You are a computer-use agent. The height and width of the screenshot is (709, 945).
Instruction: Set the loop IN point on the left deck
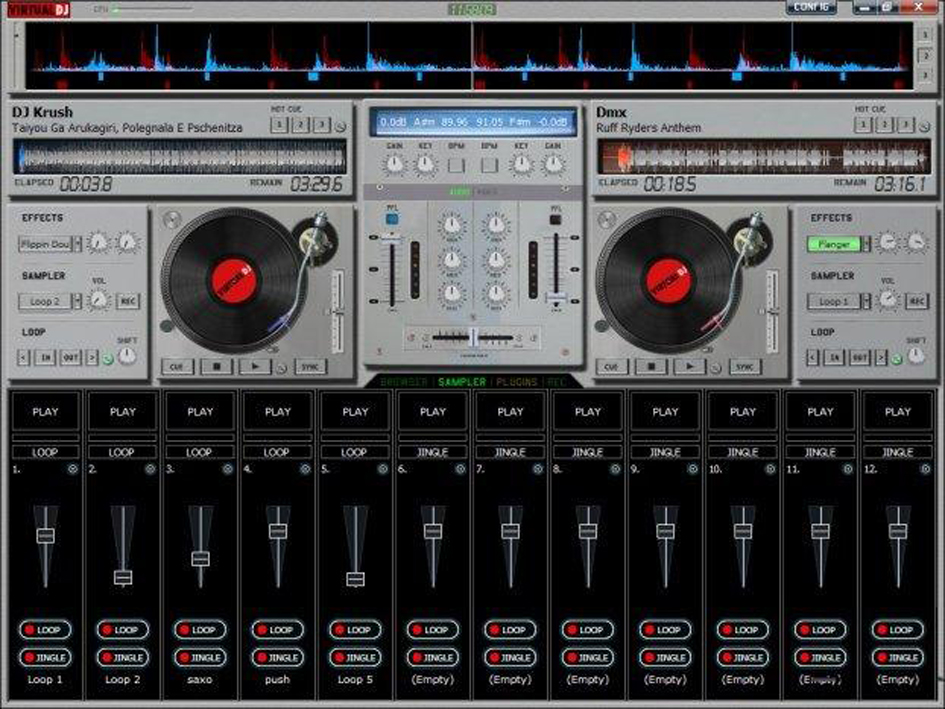46,356
